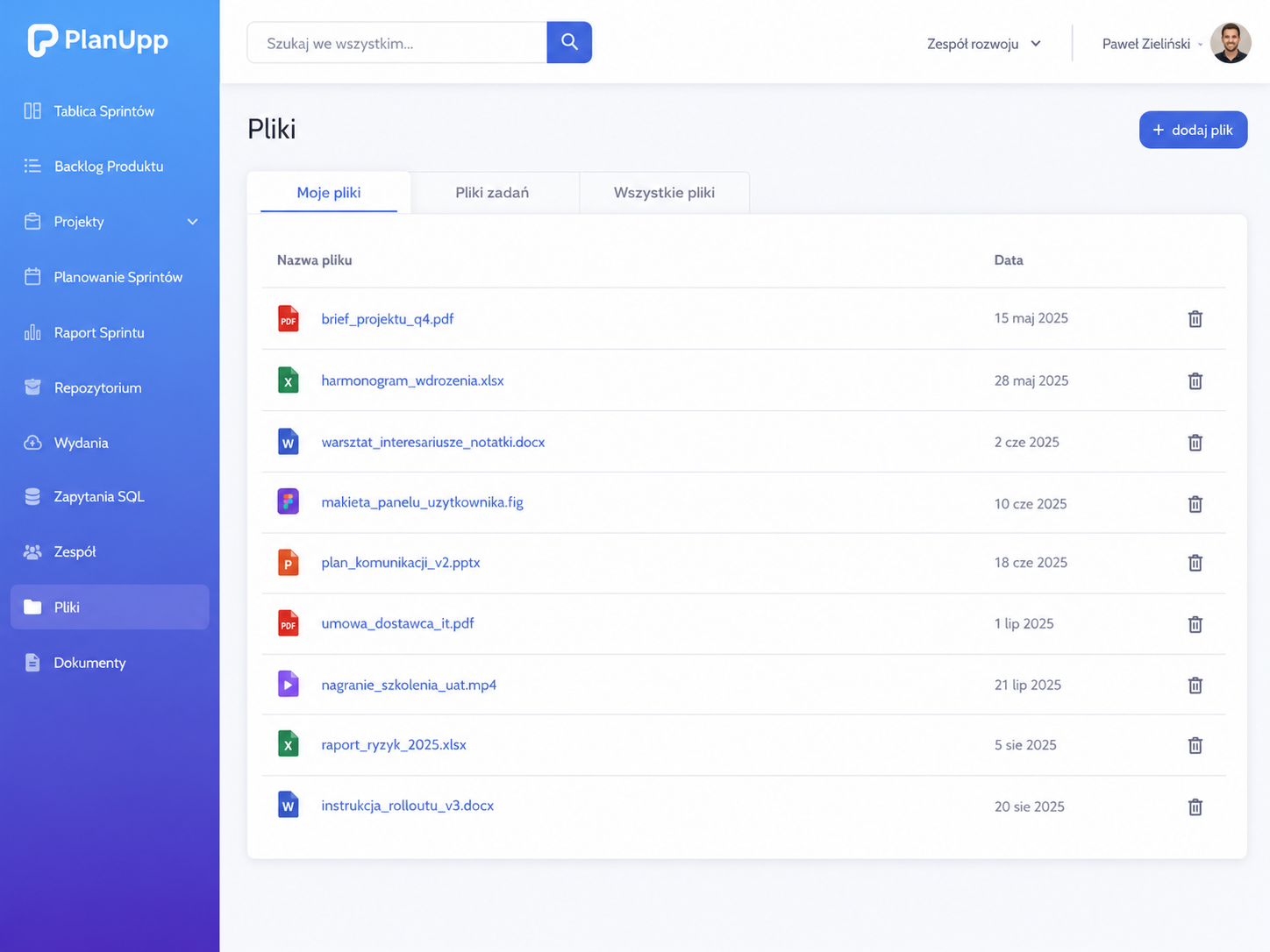Click the dodaj plik button
Image resolution: width=1270 pixels, height=952 pixels.
(x=1193, y=130)
